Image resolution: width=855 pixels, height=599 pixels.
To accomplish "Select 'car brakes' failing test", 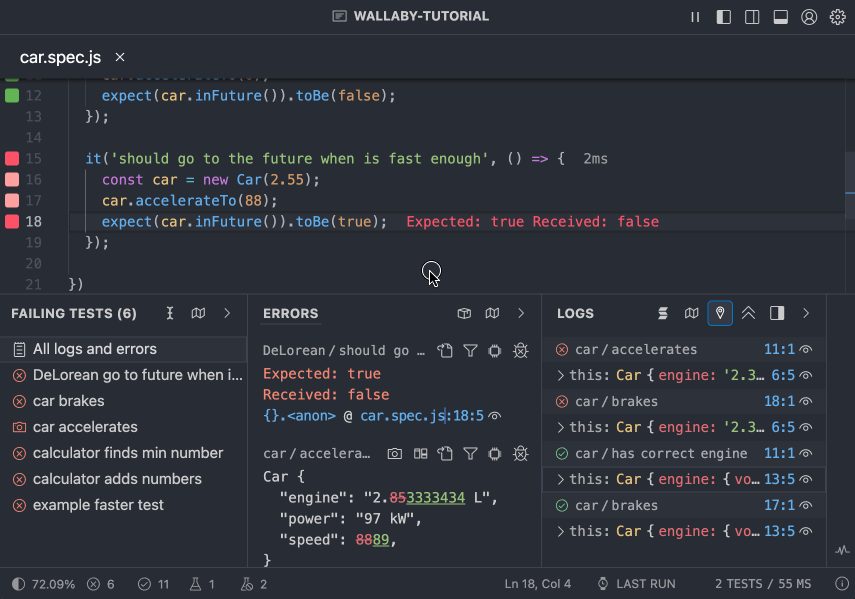I will pyautogui.click(x=124, y=402).
